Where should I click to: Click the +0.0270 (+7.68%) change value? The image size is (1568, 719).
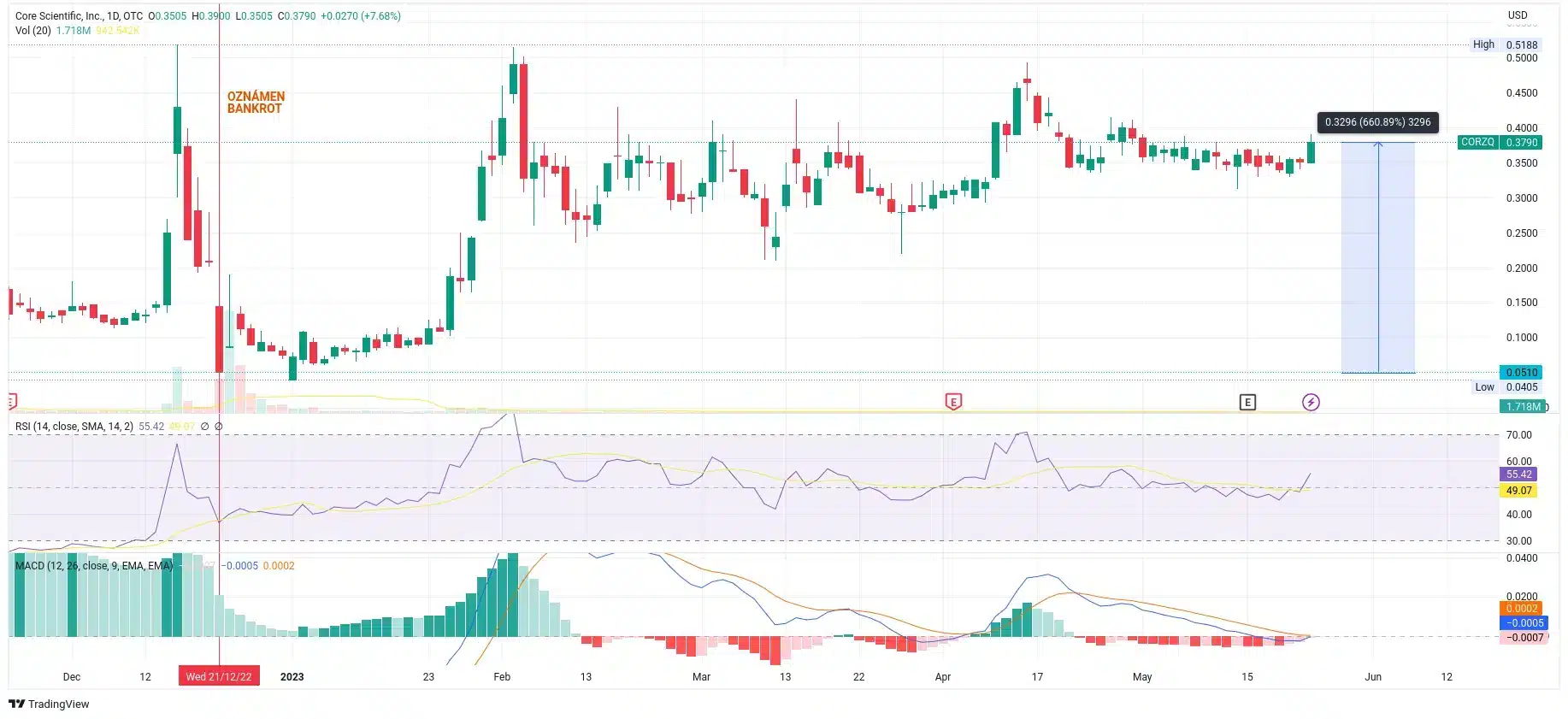360,15
